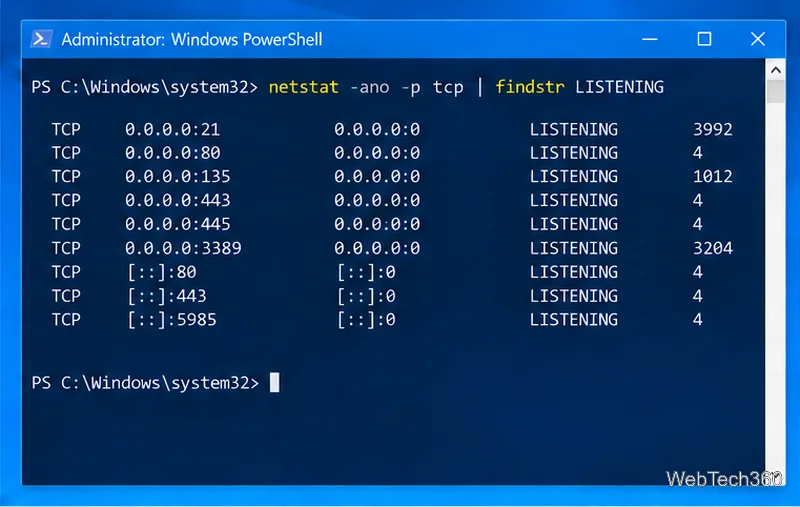Close the Windows PowerShell window
Screen dimensions: 800x507
758,39
